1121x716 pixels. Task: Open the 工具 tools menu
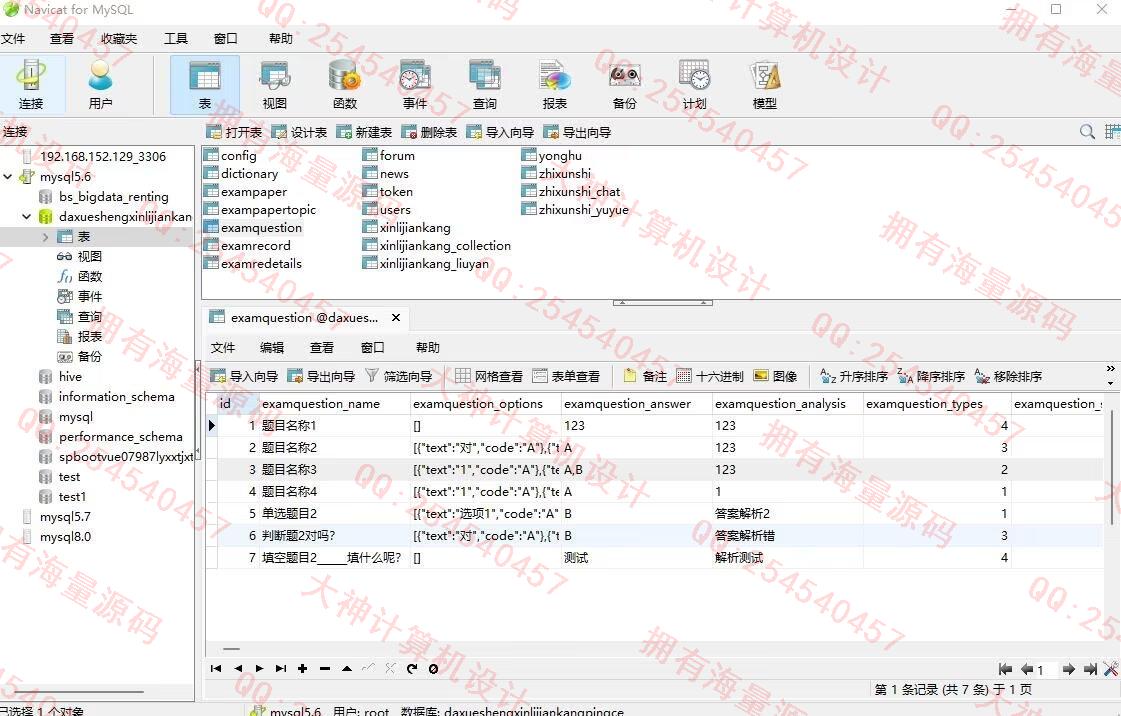tap(176, 39)
